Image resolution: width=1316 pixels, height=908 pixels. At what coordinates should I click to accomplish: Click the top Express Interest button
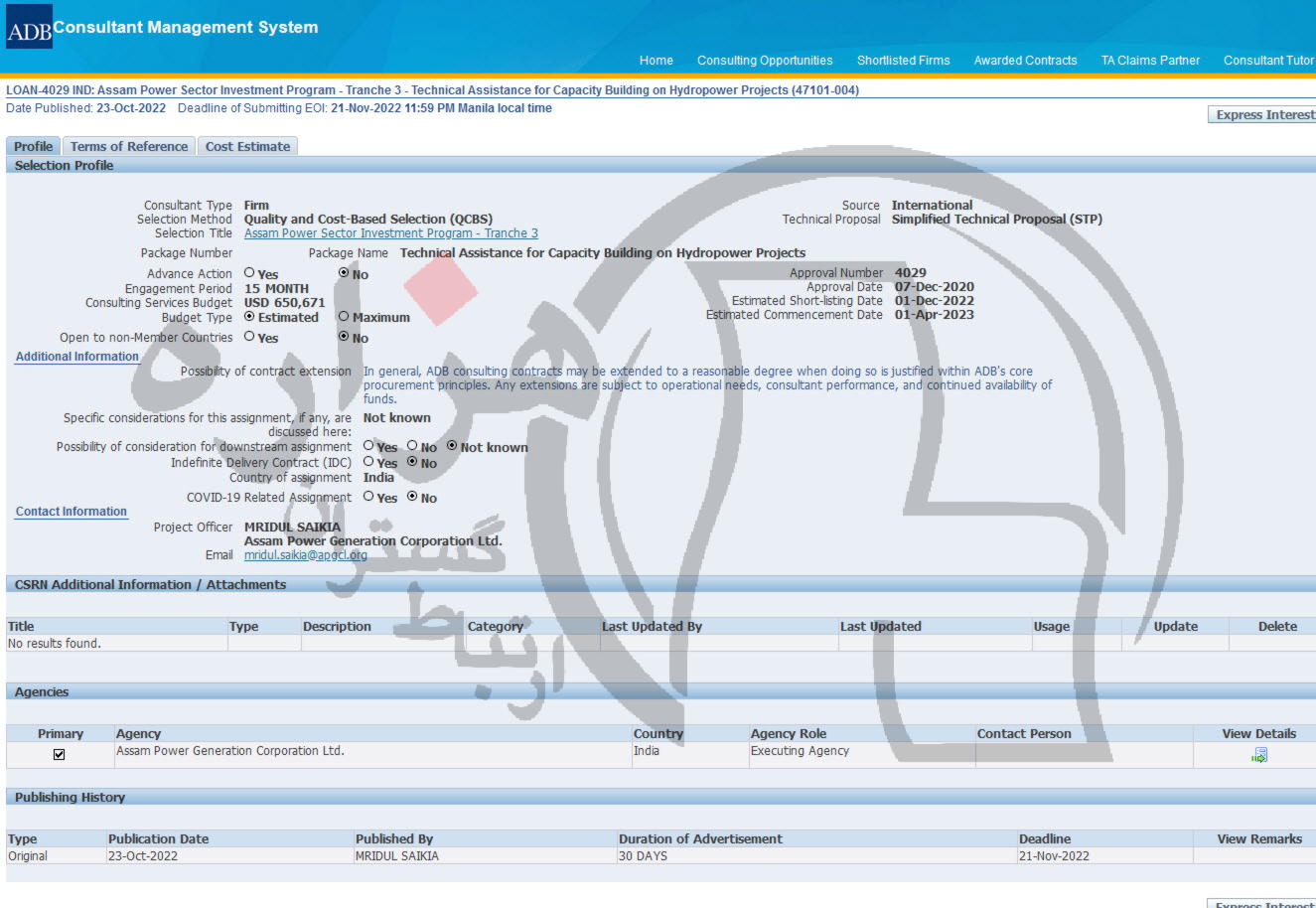point(1262,115)
